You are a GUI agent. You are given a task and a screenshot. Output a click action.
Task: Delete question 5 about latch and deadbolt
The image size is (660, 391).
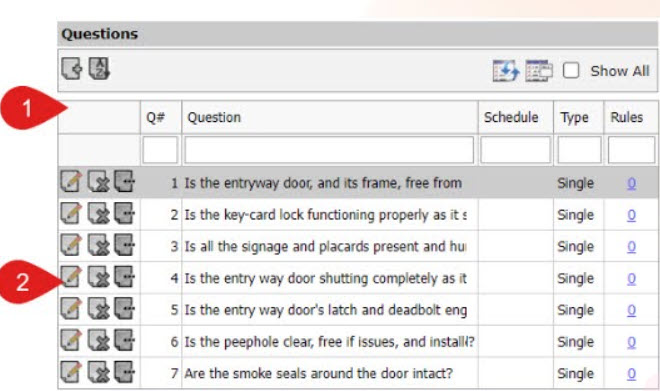click(x=98, y=309)
